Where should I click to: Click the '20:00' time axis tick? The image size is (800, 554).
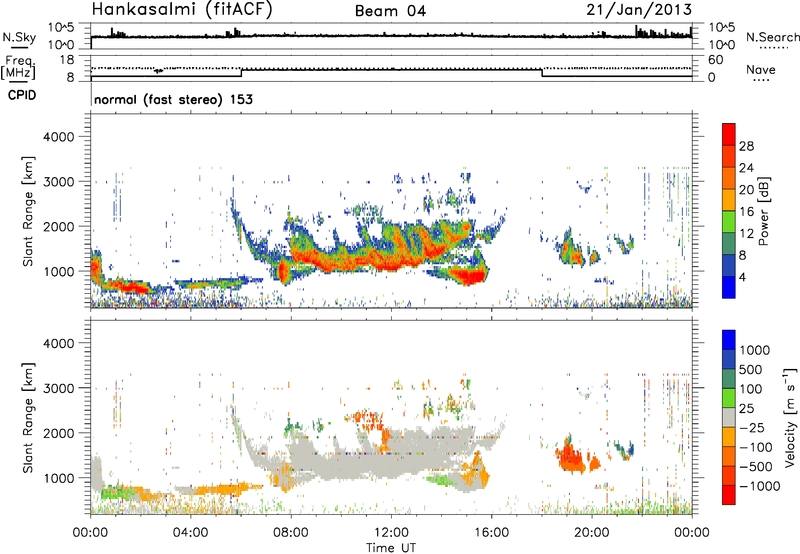[x=592, y=533]
